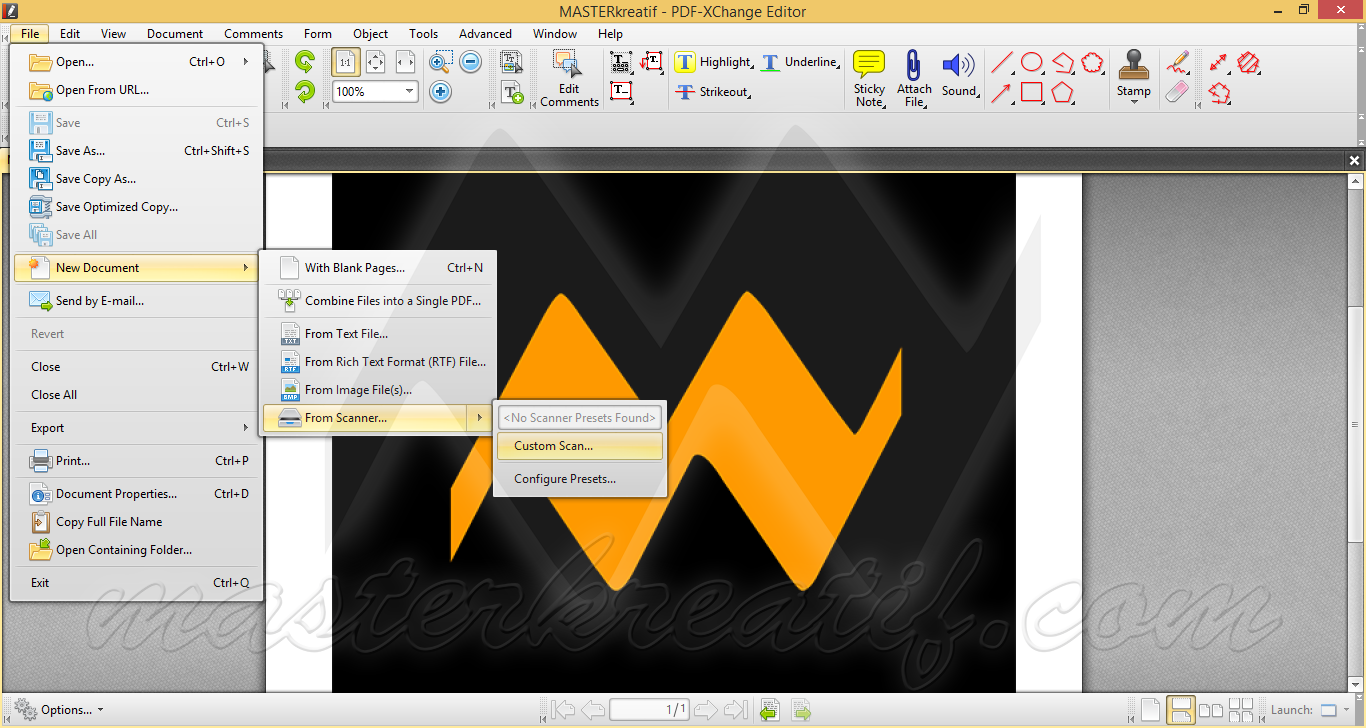Expand the Export submenu
This screenshot has height=728, width=1366.
coord(136,428)
